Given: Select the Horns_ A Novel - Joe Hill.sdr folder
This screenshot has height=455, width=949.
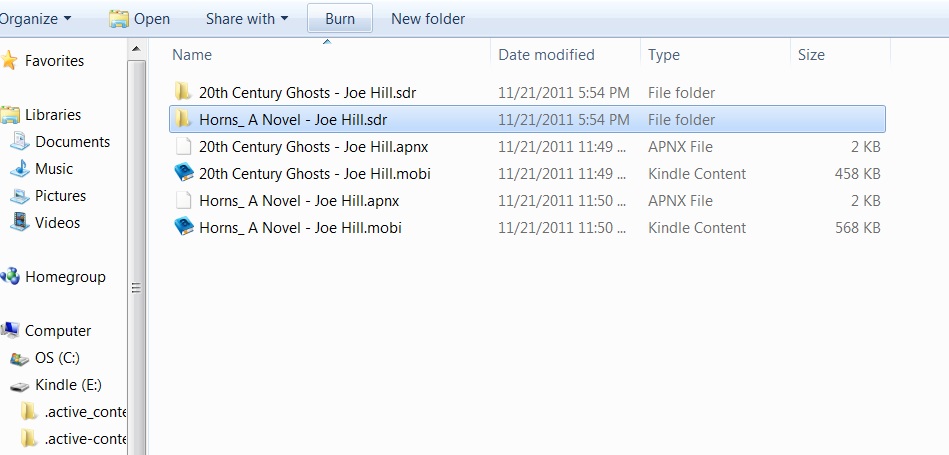Looking at the screenshot, I should point(292,120).
